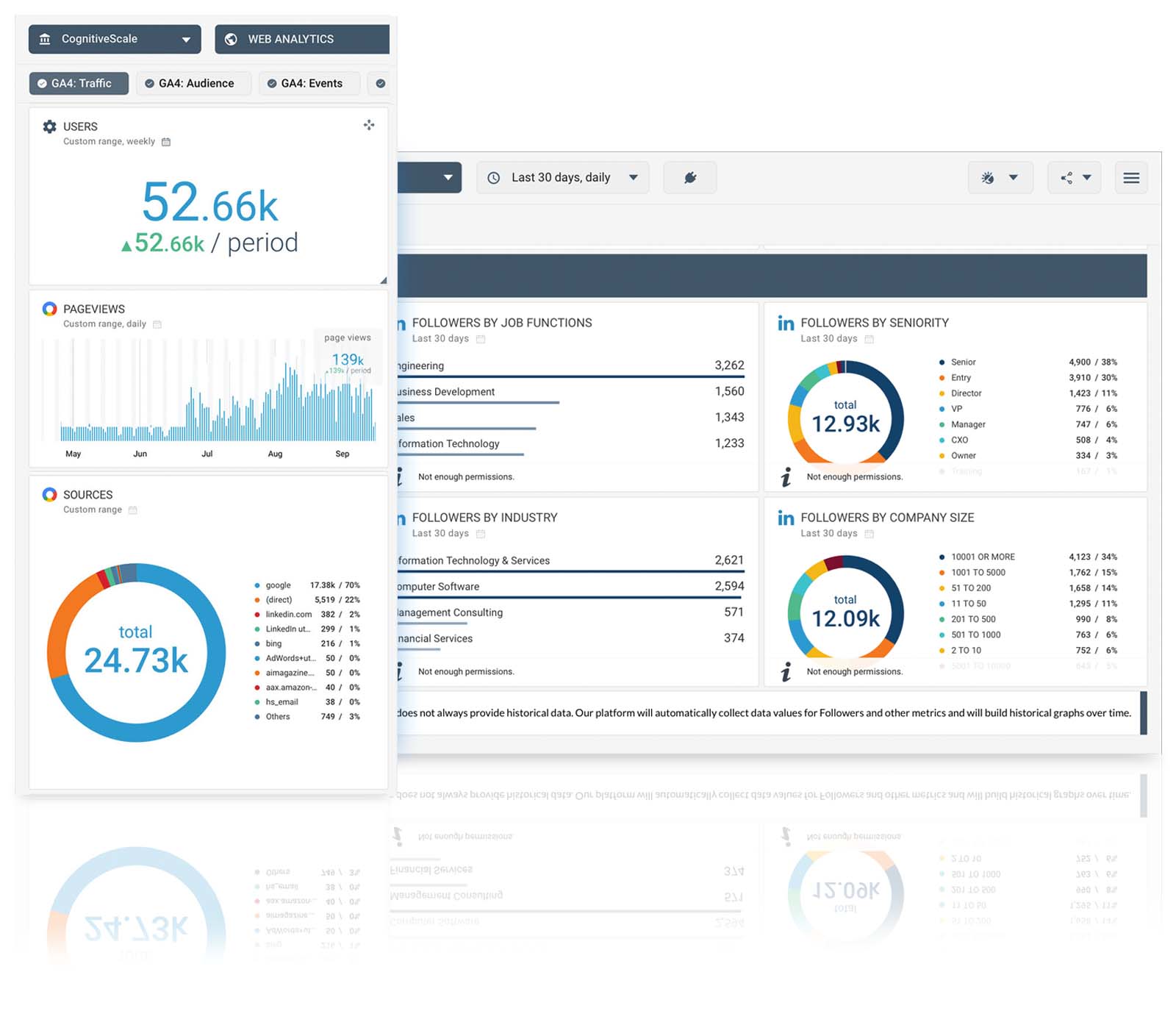Click the check icon on GA4: Audience tab
Image resolution: width=1176 pixels, height=1011 pixels.
149,83
